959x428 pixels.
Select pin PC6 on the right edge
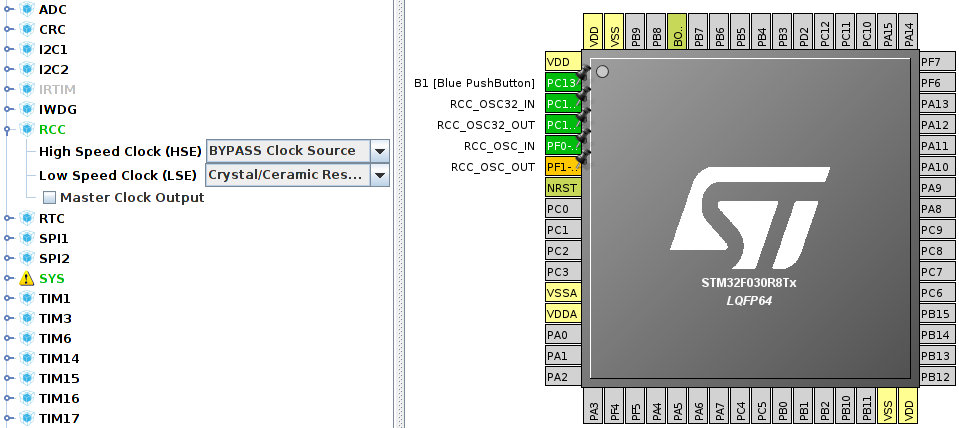pos(938,293)
